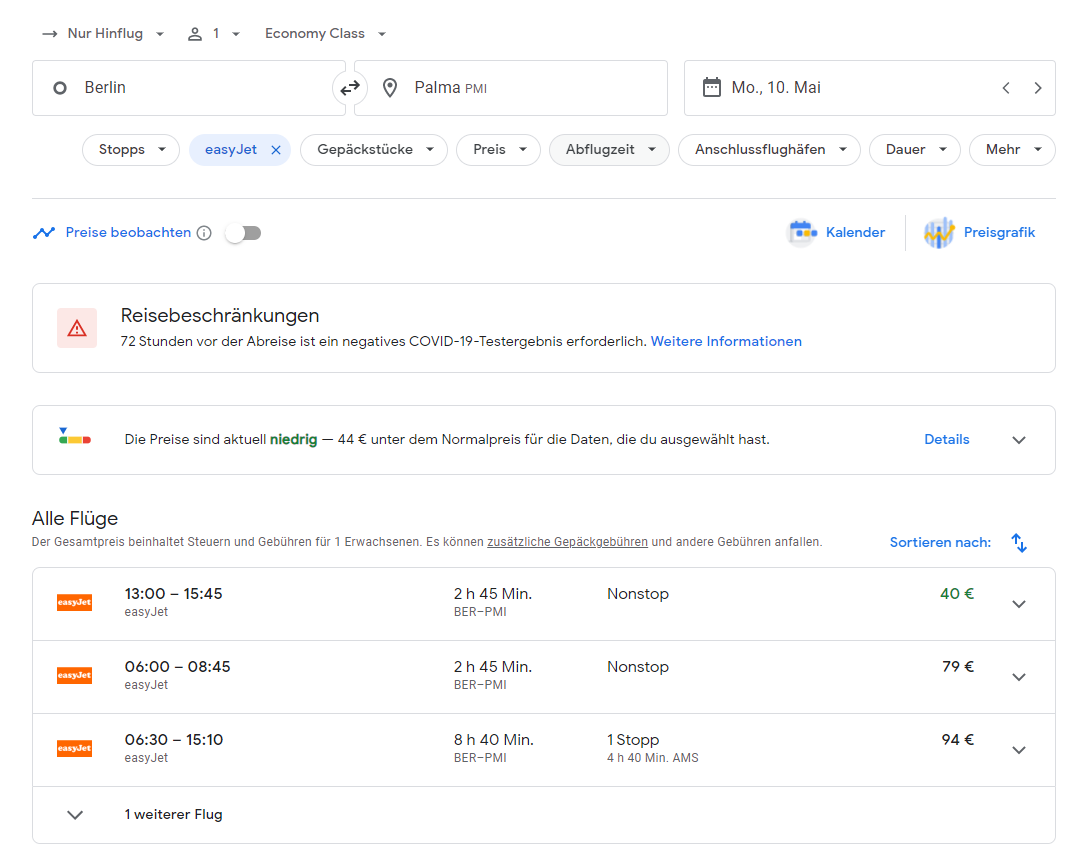This screenshot has height=857, width=1075.
Task: Open the Gepäckstücke filter dropdown
Action: 374,150
